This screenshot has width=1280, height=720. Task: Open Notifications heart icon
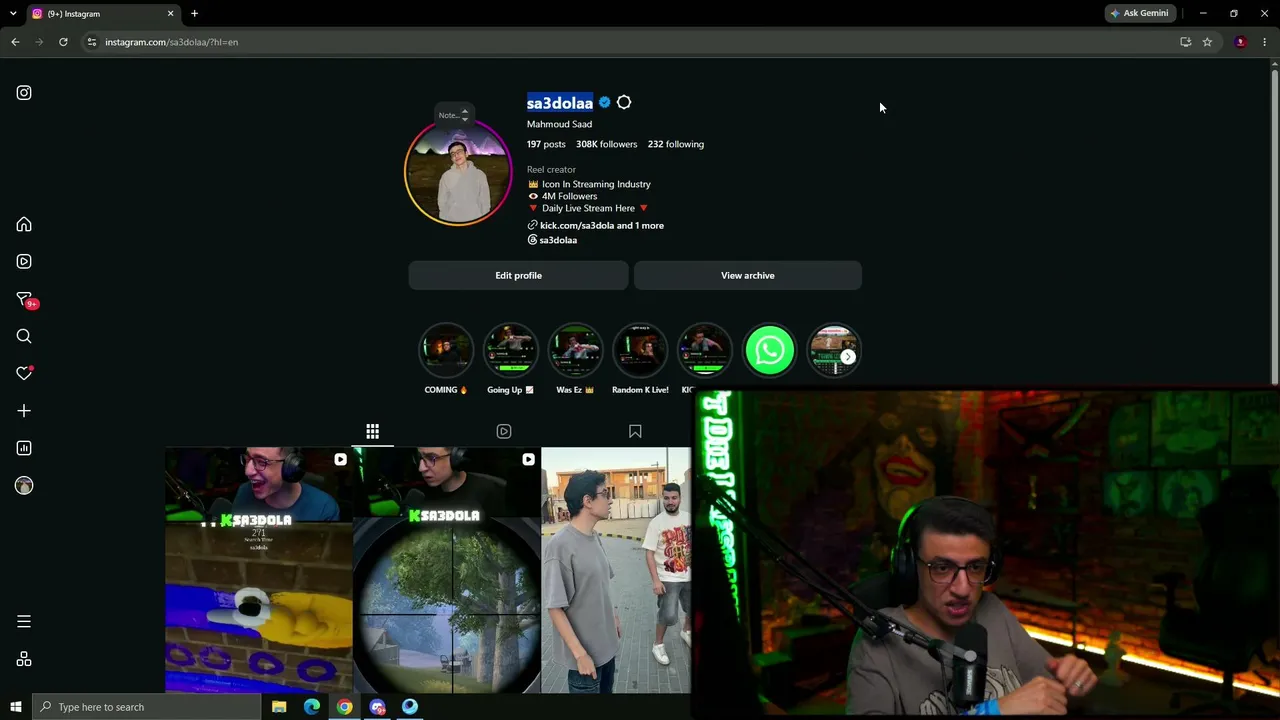pyautogui.click(x=24, y=373)
